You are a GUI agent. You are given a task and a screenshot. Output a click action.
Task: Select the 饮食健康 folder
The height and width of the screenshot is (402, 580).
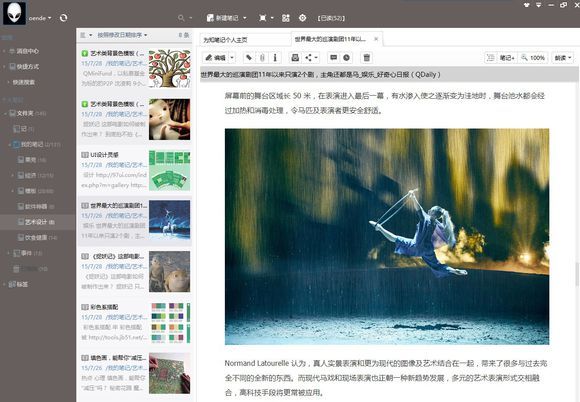pyautogui.click(x=36, y=237)
